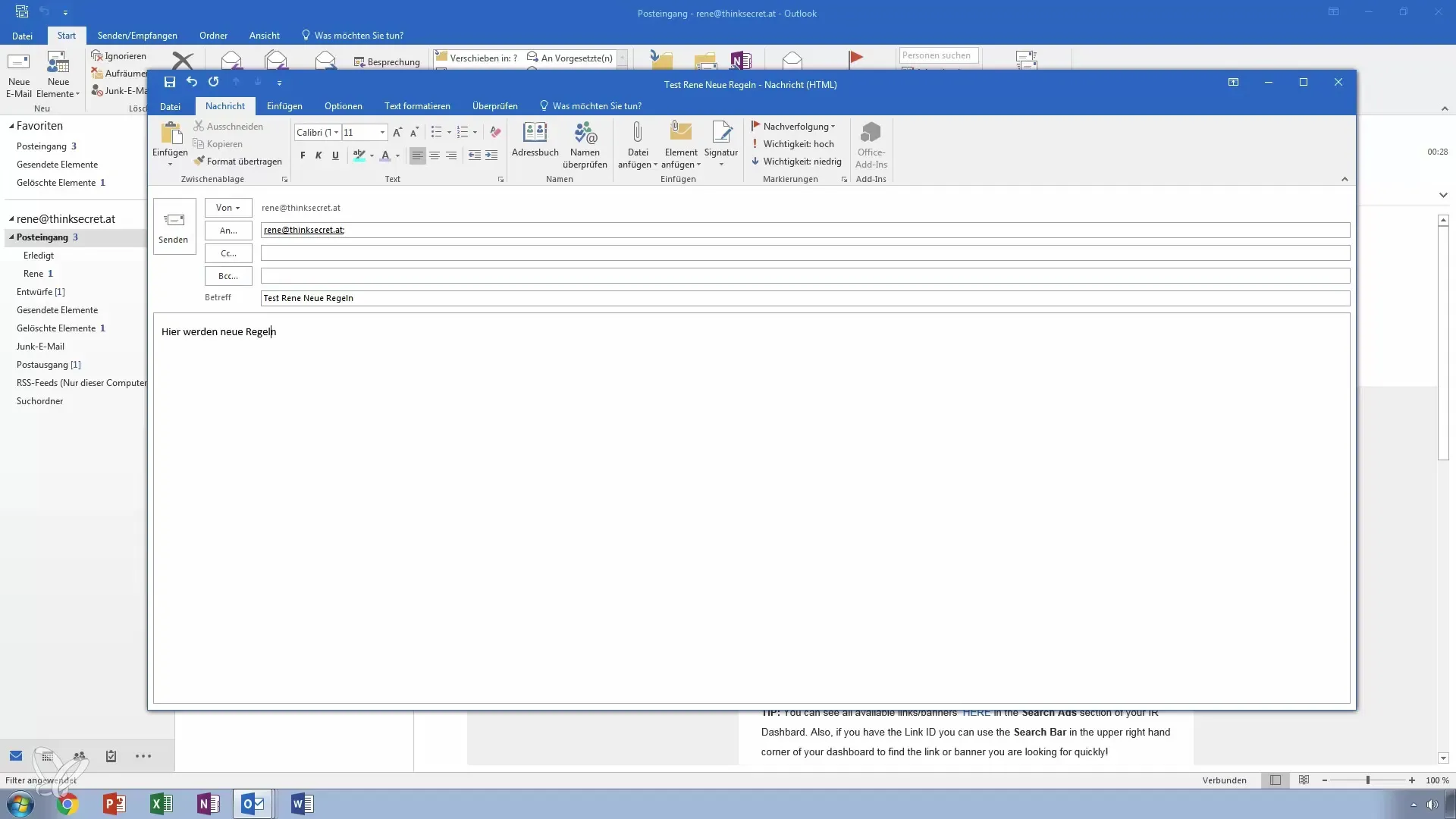Open Tasks view in navigation bar

[111, 756]
